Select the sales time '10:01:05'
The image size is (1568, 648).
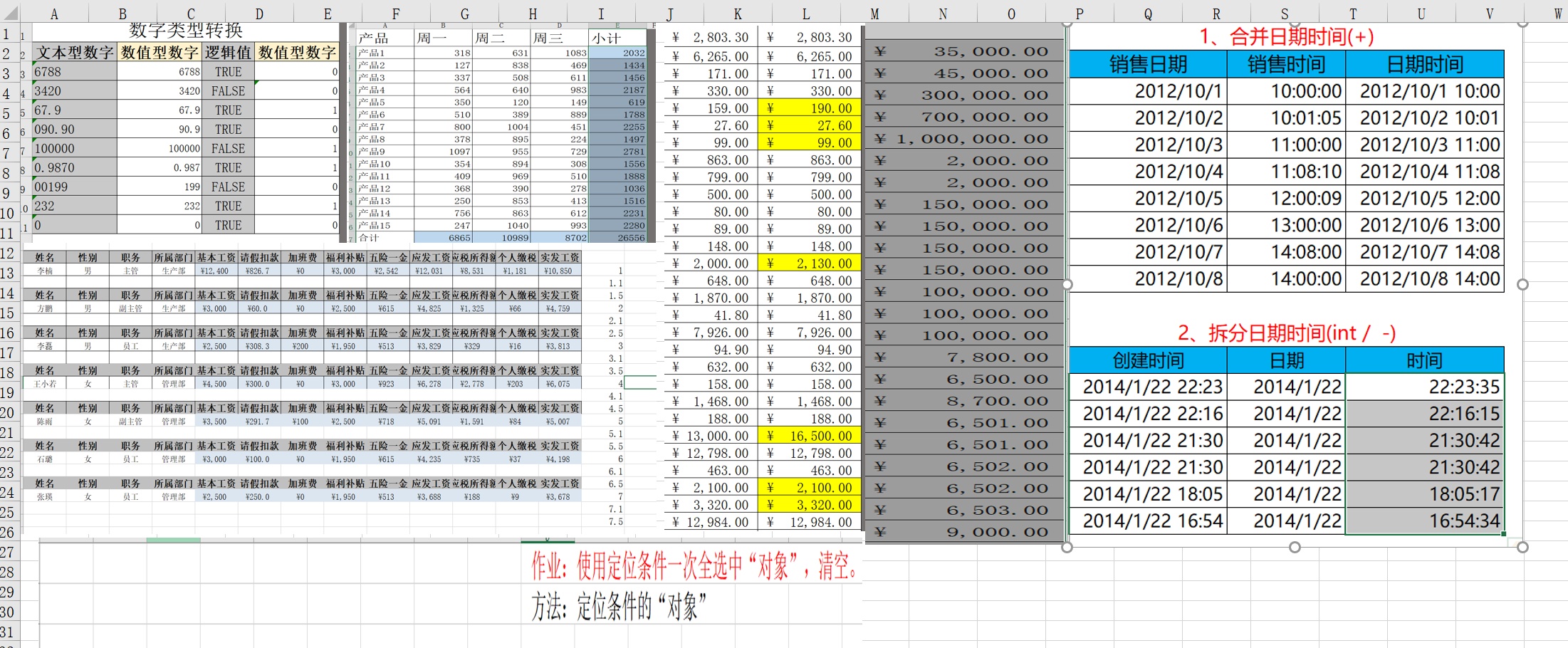coord(1286,118)
